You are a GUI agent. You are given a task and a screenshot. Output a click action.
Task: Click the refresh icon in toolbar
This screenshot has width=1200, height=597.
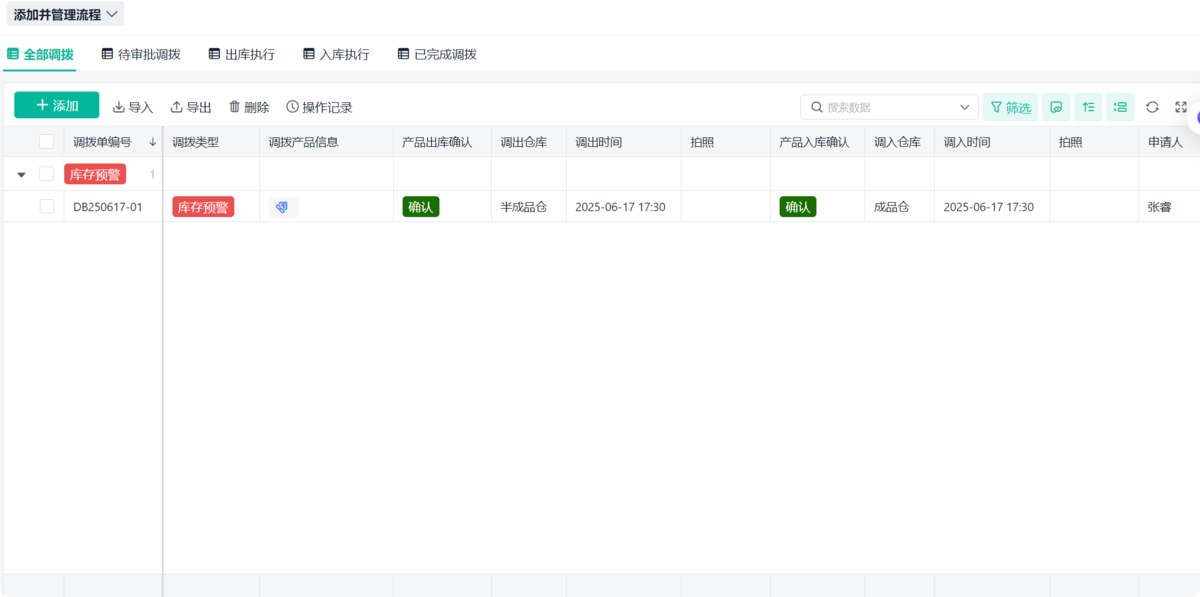(1152, 107)
